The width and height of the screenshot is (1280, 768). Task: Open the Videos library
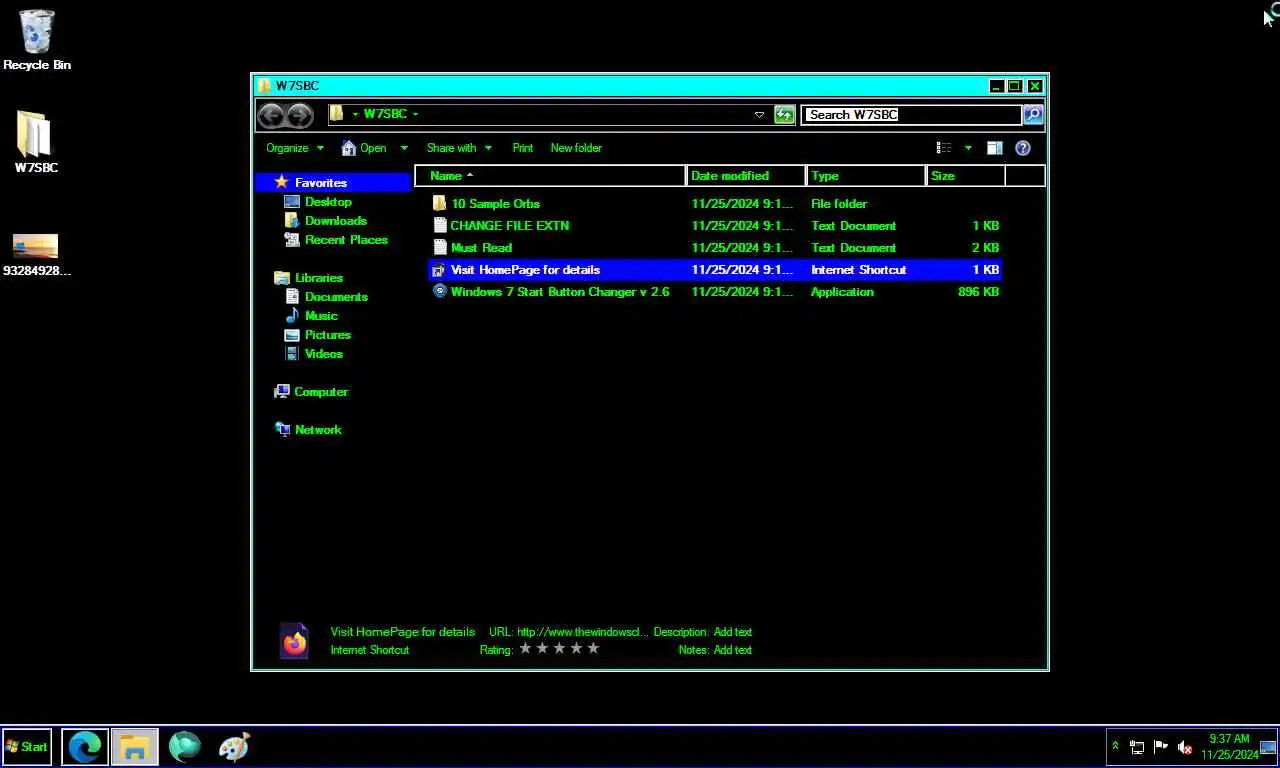coord(324,354)
